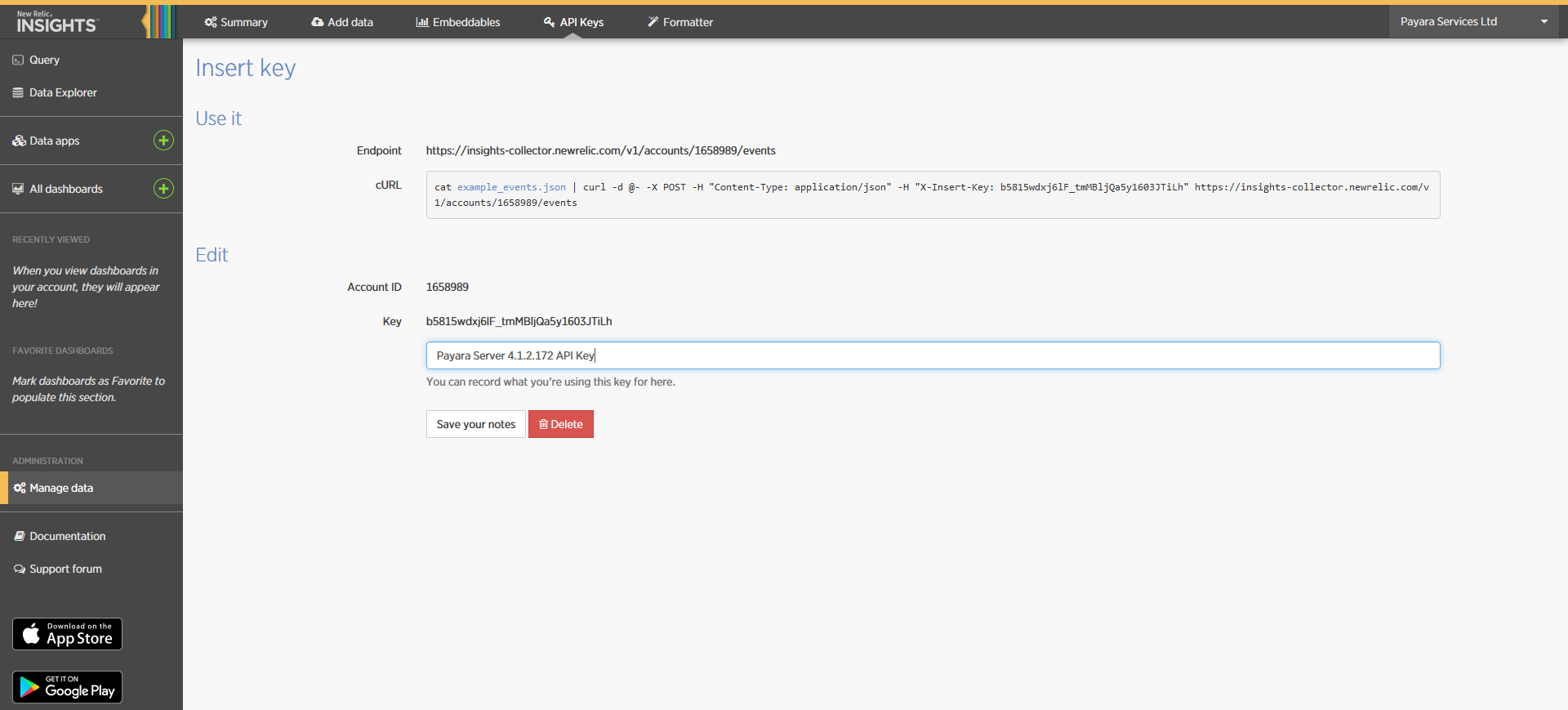
Task: Click the New Relic Insights logo
Action: (x=57, y=22)
